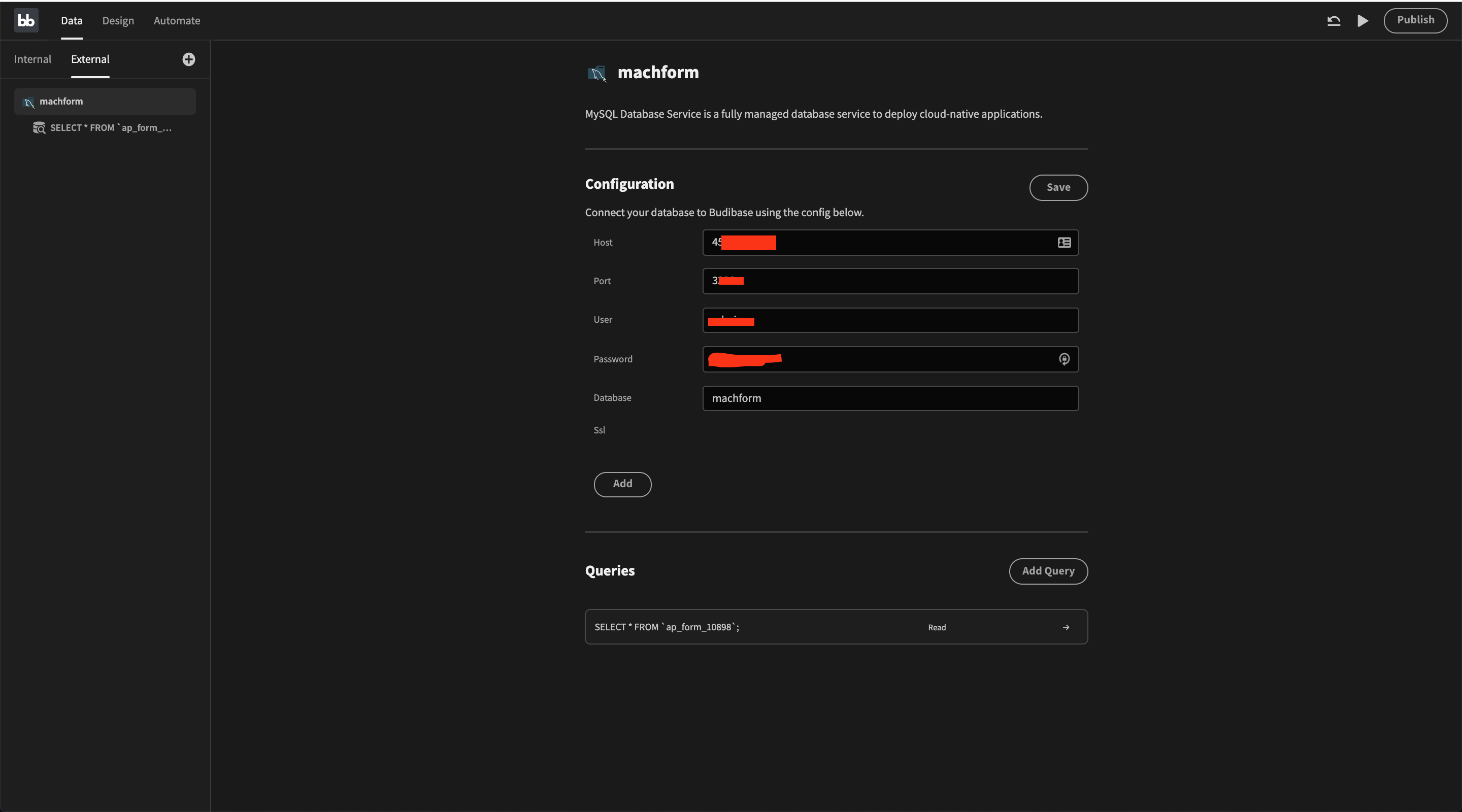Click the Add button under Ssl
The image size is (1462, 812).
click(x=622, y=484)
